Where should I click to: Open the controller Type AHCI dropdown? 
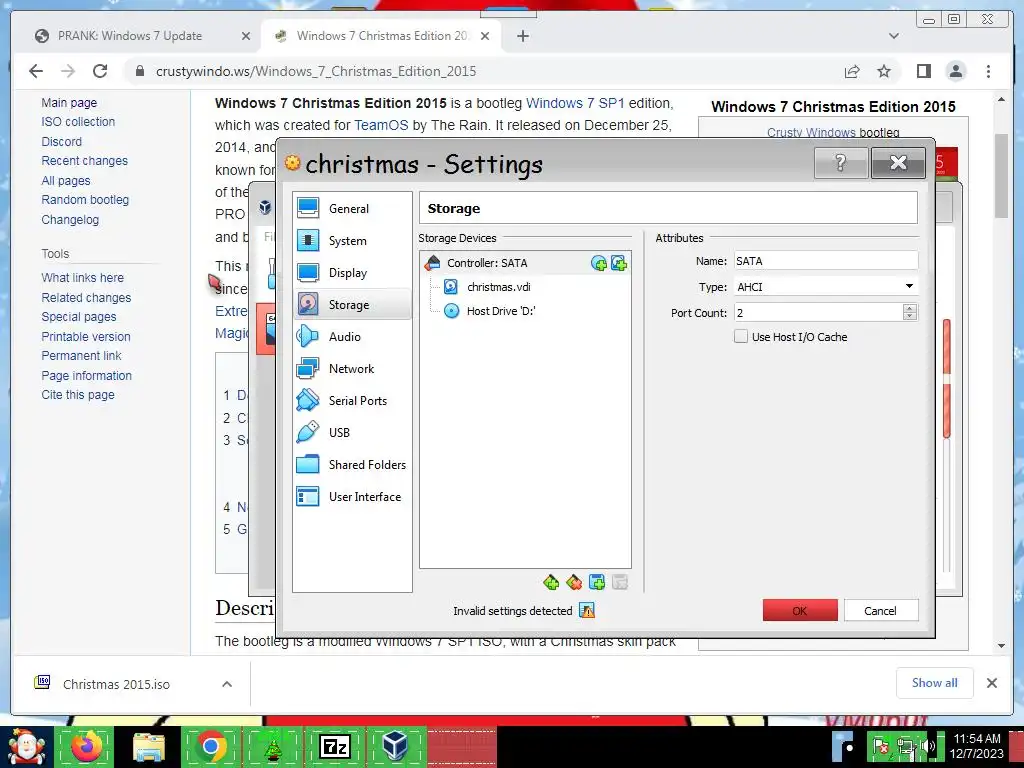pyautogui.click(x=825, y=287)
